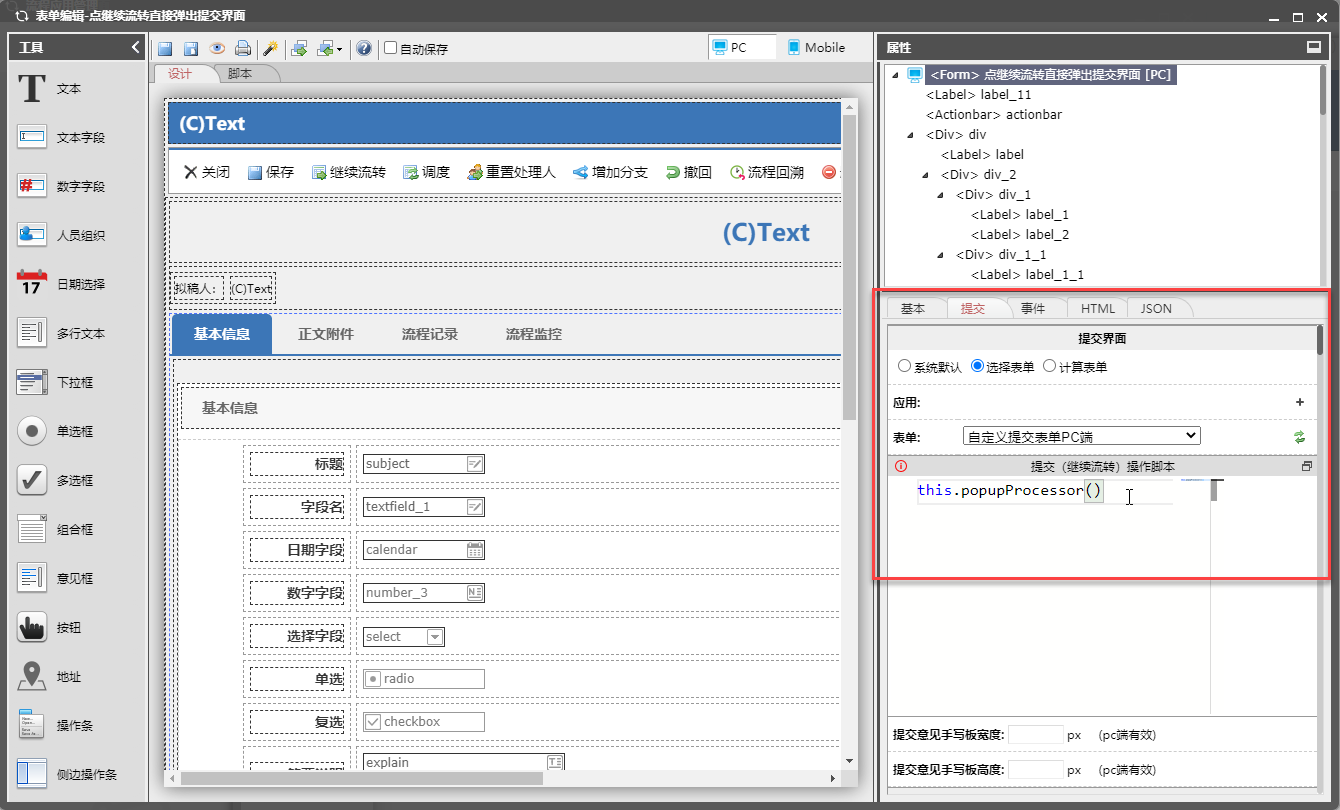The height and width of the screenshot is (810, 1340).
Task: Open the 基本 properties tab
Action: click(913, 308)
